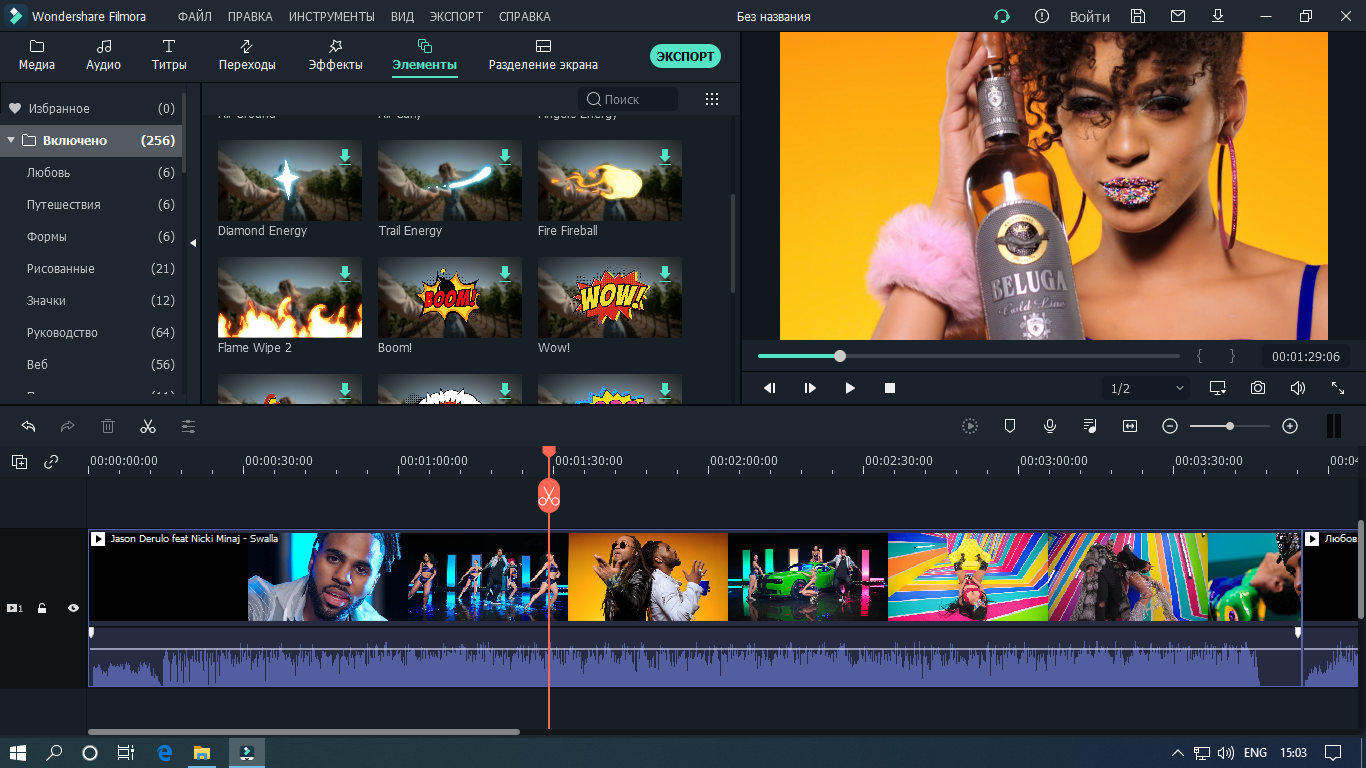Zoom in timeline with plus icon

click(1290, 426)
